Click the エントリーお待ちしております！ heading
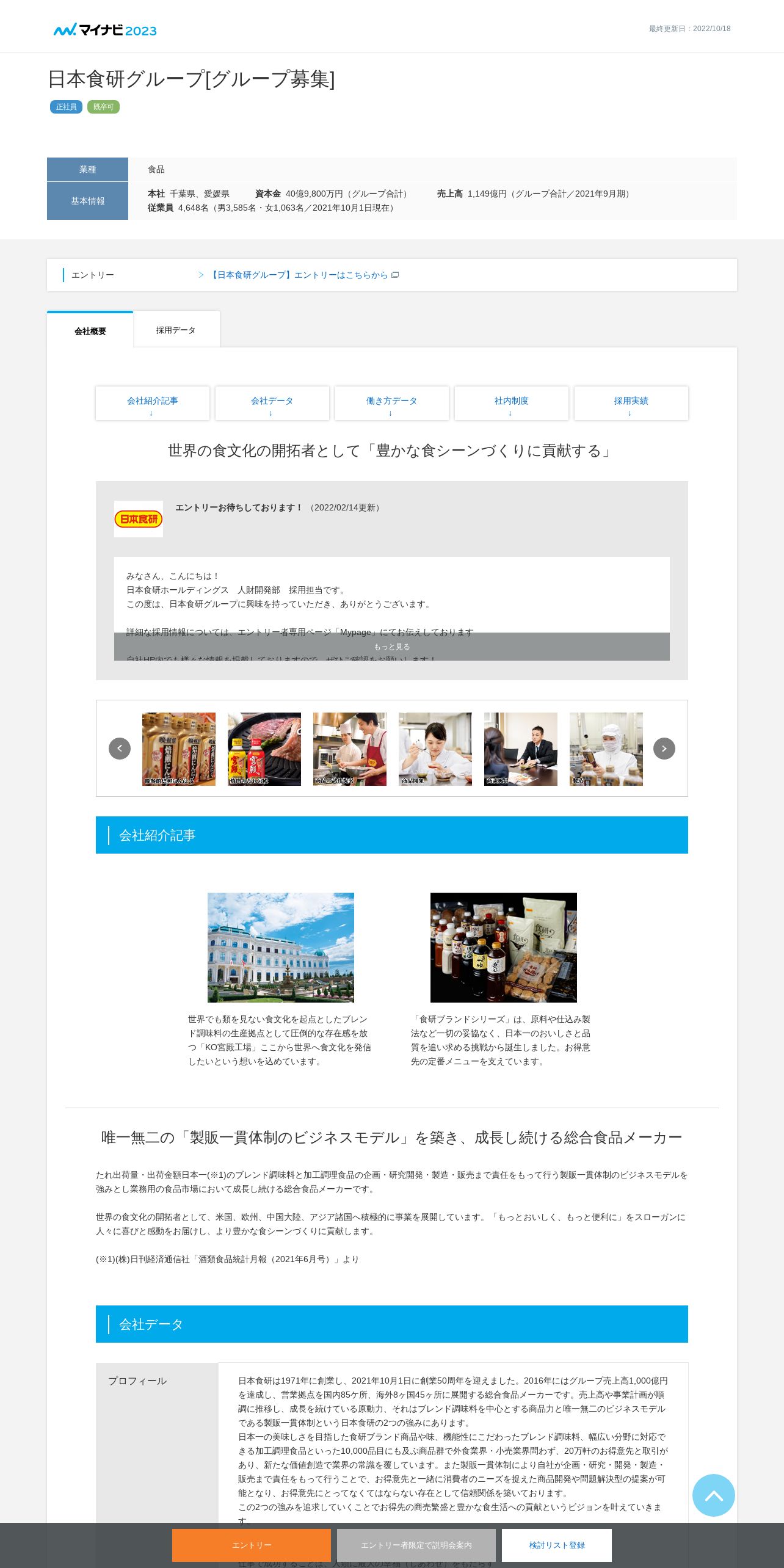Image resolution: width=784 pixels, height=1568 pixels. point(239,507)
